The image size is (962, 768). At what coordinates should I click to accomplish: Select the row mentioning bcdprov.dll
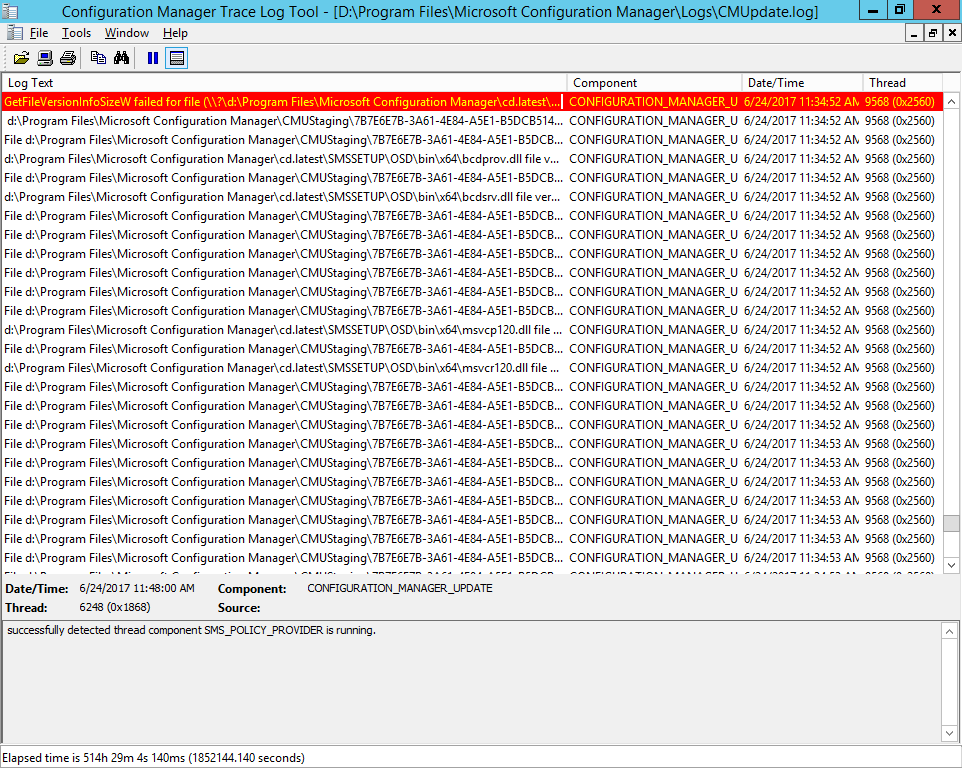pyautogui.click(x=472, y=159)
